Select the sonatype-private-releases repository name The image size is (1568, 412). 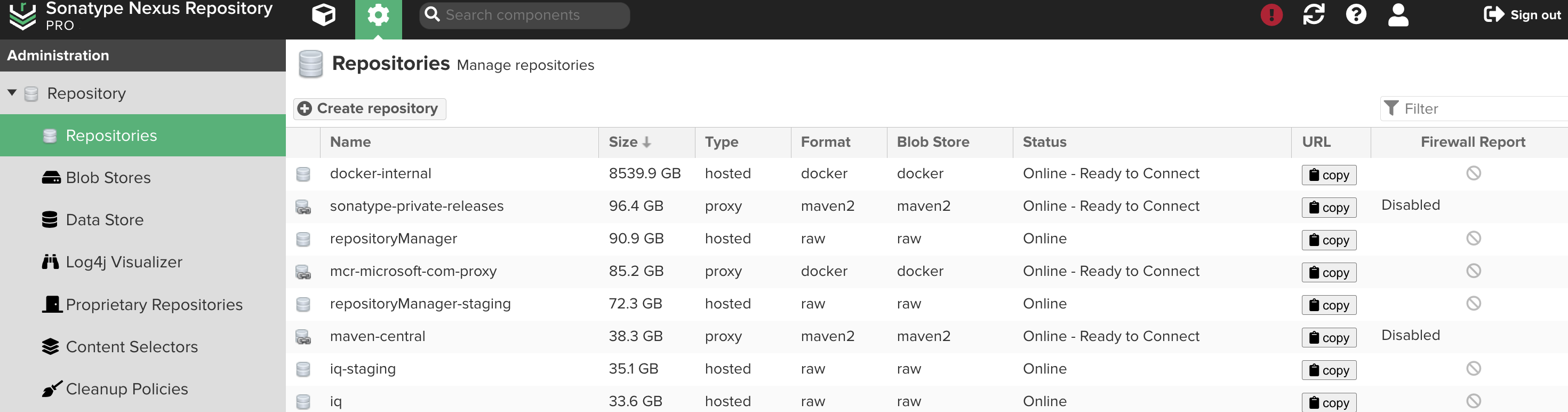click(x=417, y=206)
